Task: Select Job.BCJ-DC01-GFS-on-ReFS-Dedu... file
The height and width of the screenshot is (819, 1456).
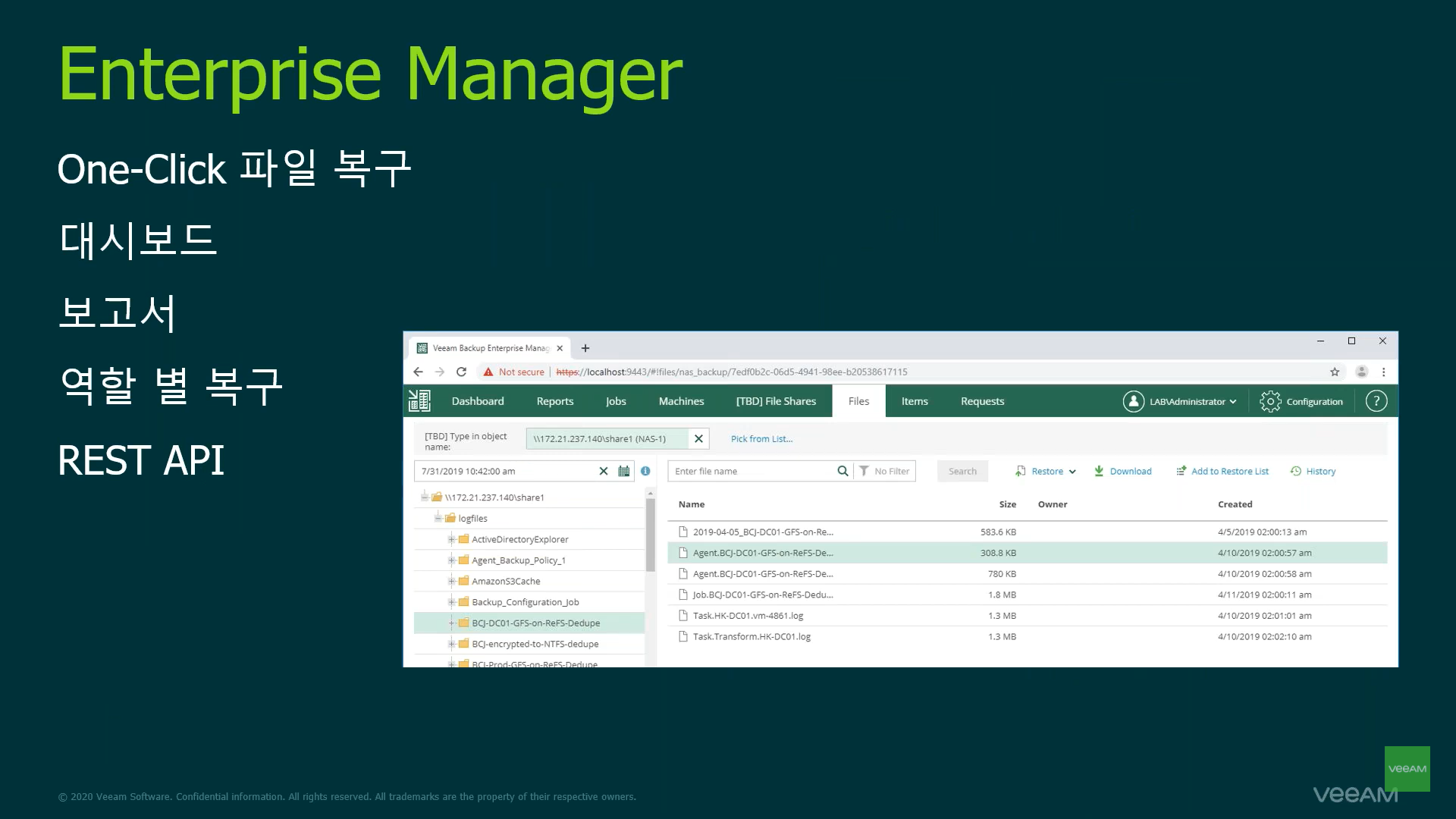Action: click(x=1027, y=595)
